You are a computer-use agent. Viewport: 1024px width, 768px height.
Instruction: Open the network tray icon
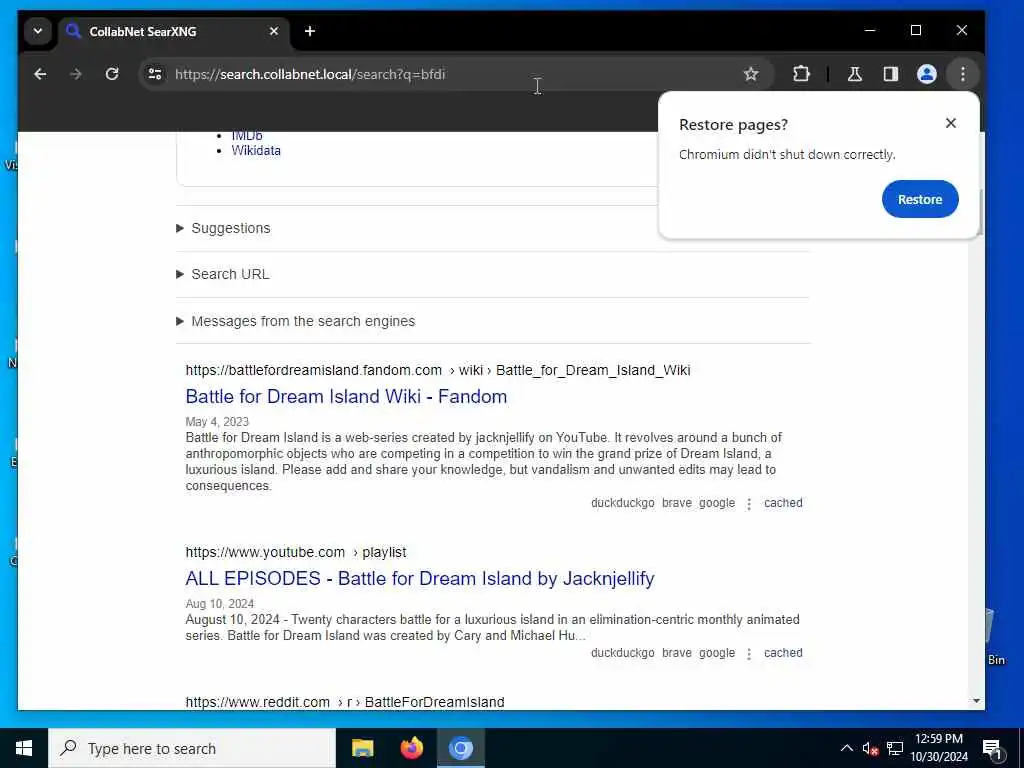[895, 748]
